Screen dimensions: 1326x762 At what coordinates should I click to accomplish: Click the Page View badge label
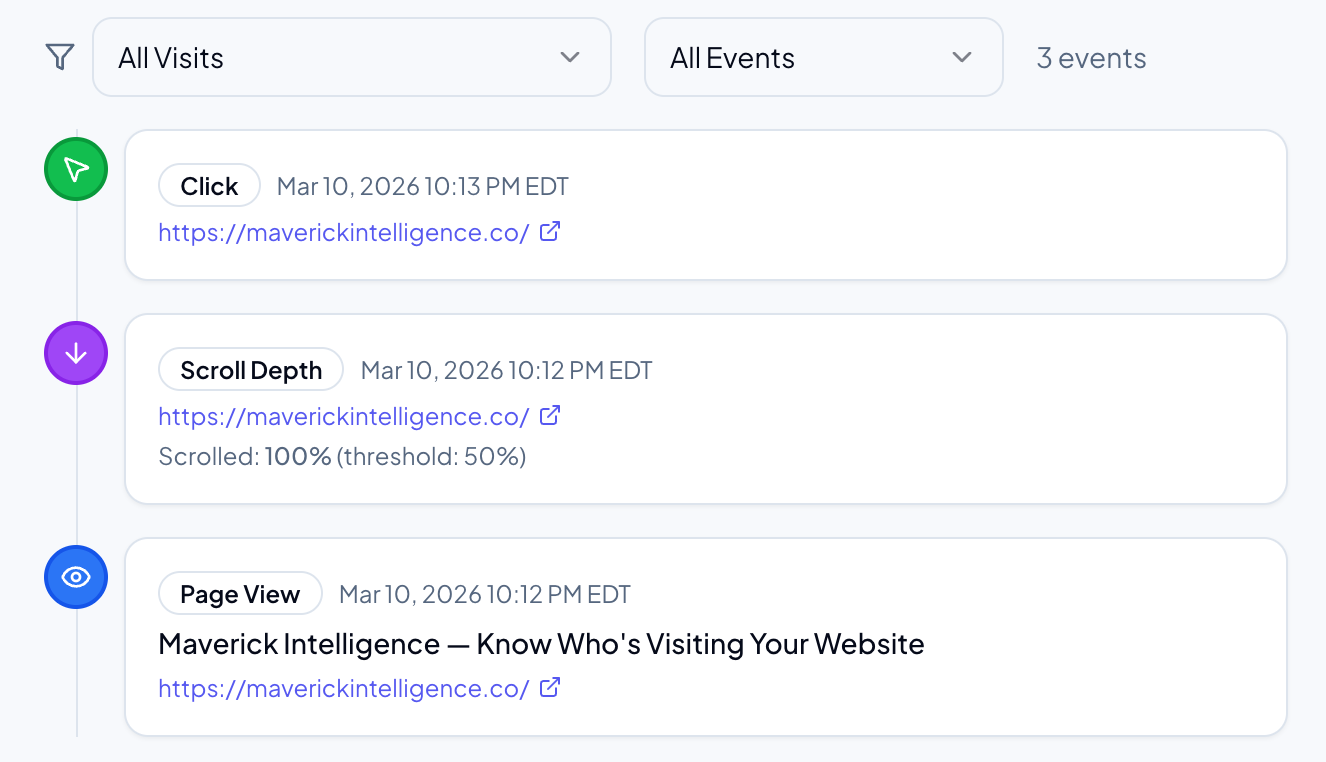240,593
